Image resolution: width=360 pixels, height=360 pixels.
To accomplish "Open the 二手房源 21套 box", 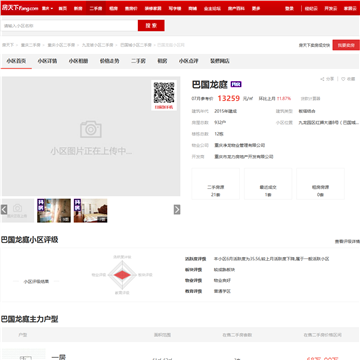I will click(216, 184).
